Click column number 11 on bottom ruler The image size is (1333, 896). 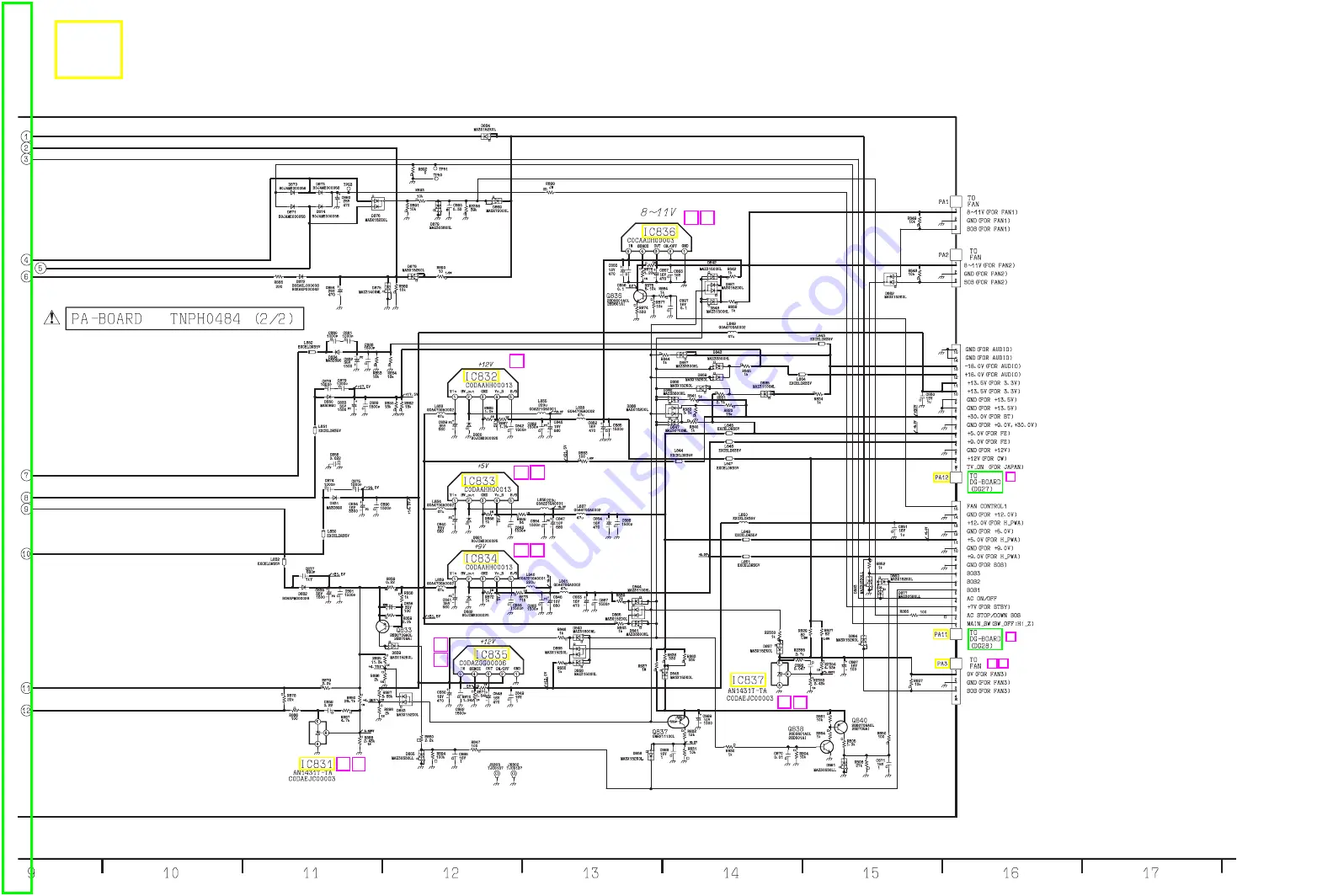(311, 873)
